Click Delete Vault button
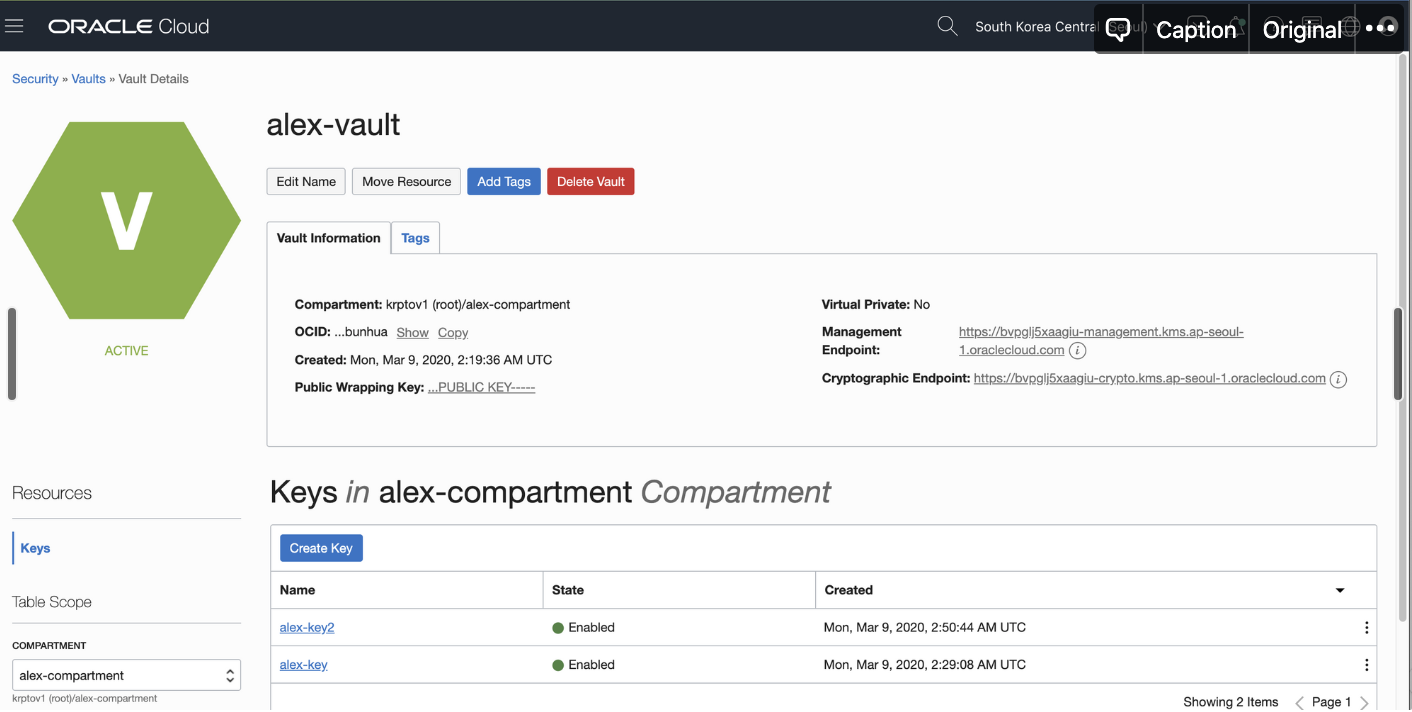The width and height of the screenshot is (1412, 712). click(x=590, y=181)
